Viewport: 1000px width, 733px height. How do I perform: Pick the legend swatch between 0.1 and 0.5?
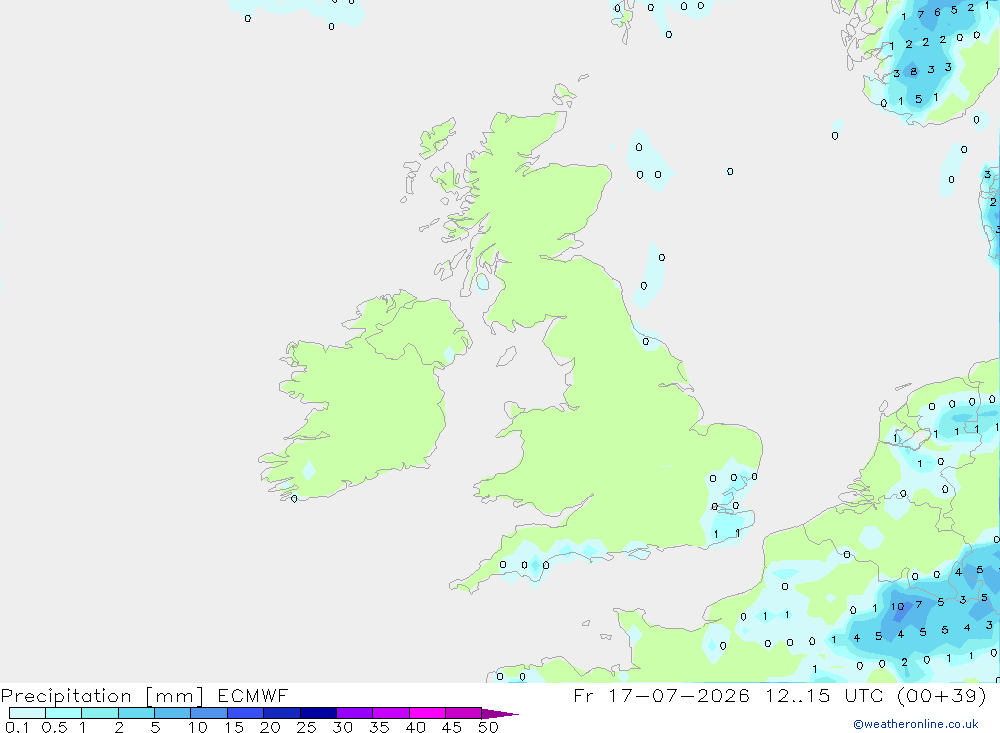(x=27, y=713)
